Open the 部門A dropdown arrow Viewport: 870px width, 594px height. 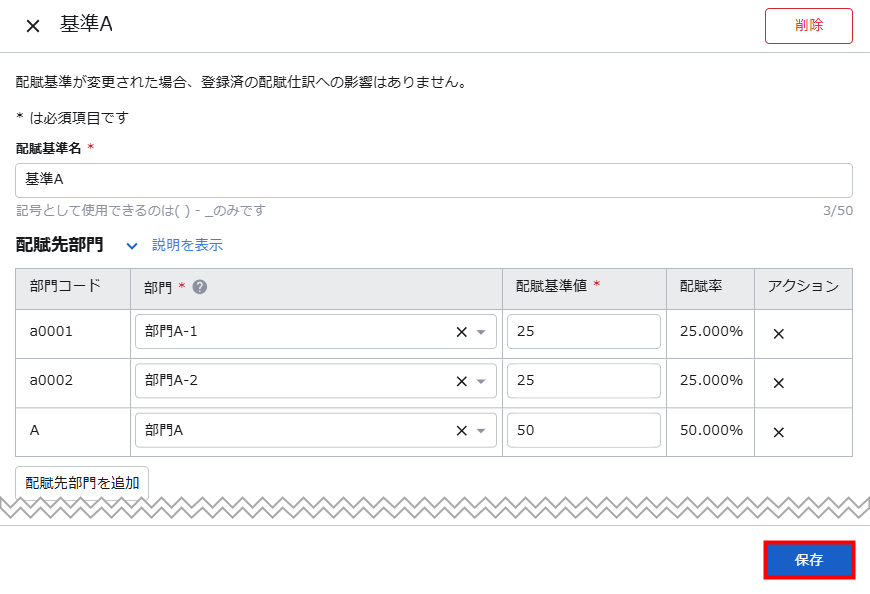481,431
